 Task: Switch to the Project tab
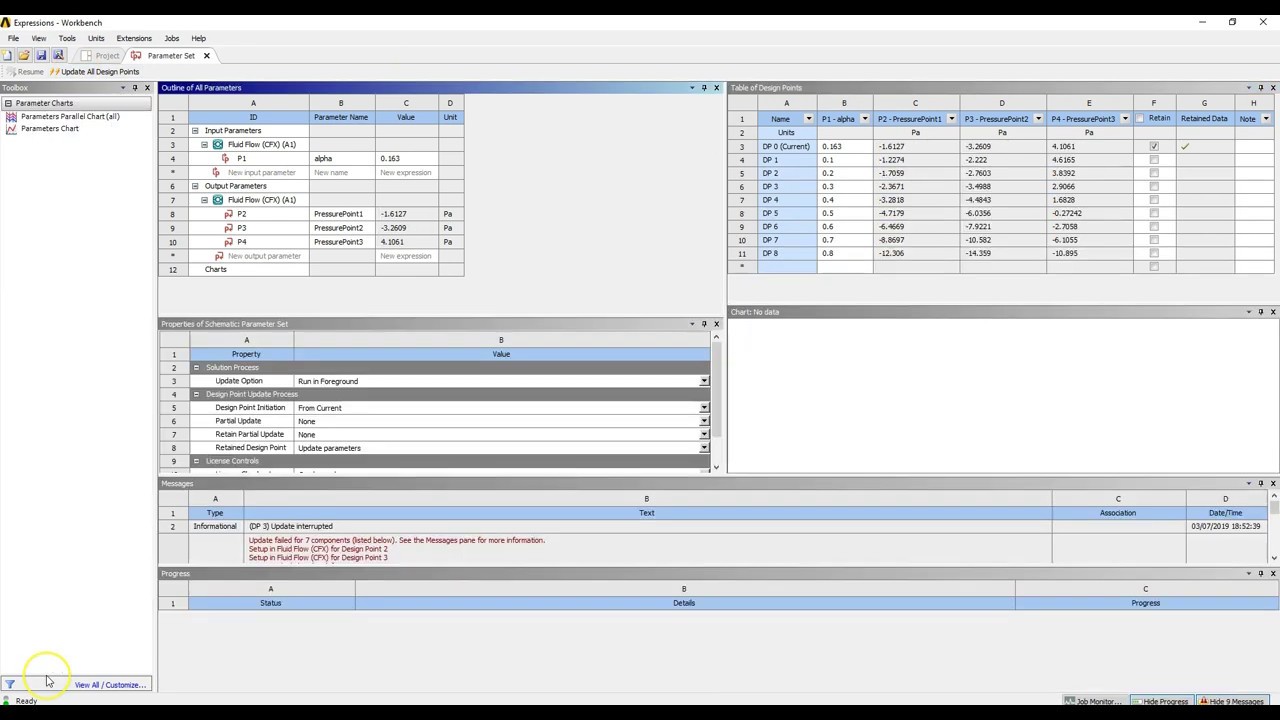click(100, 56)
